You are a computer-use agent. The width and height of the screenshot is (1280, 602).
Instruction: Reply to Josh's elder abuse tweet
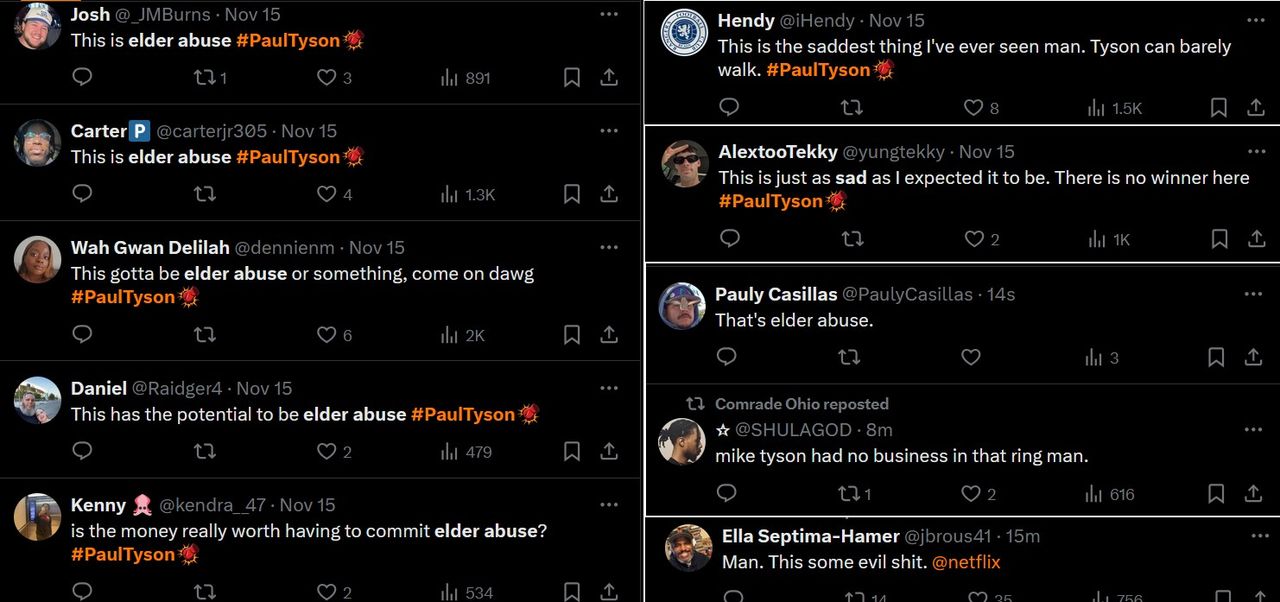[x=83, y=77]
